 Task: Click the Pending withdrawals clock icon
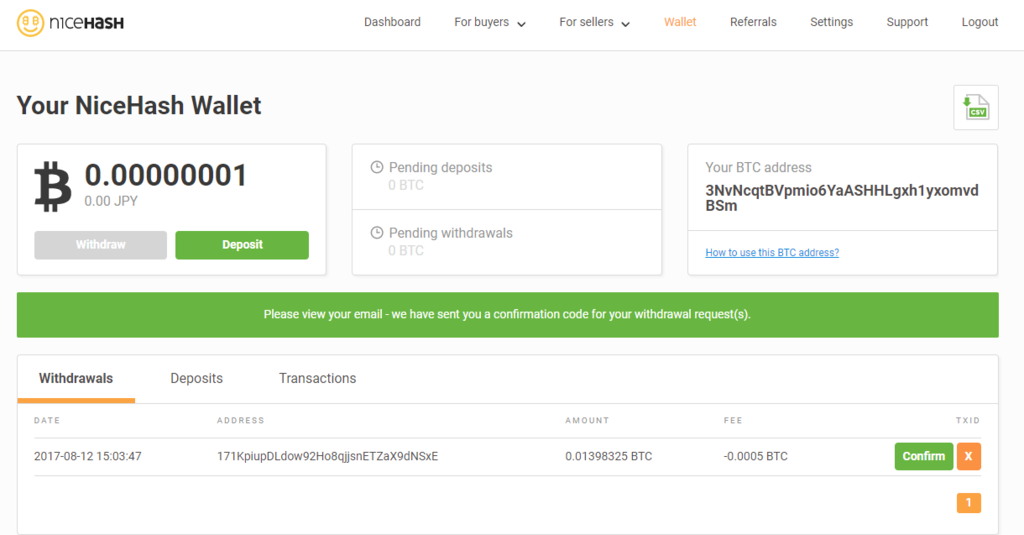[x=377, y=233]
